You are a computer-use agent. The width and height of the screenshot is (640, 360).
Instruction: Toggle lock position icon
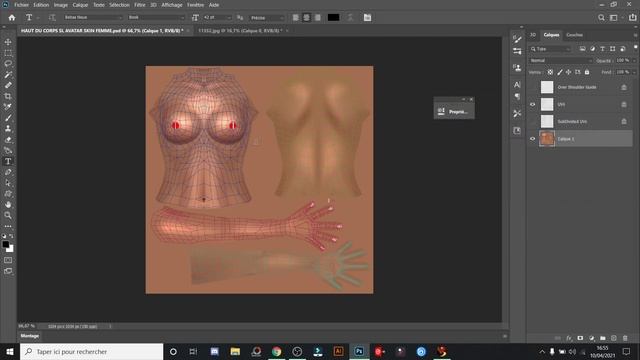pos(568,72)
